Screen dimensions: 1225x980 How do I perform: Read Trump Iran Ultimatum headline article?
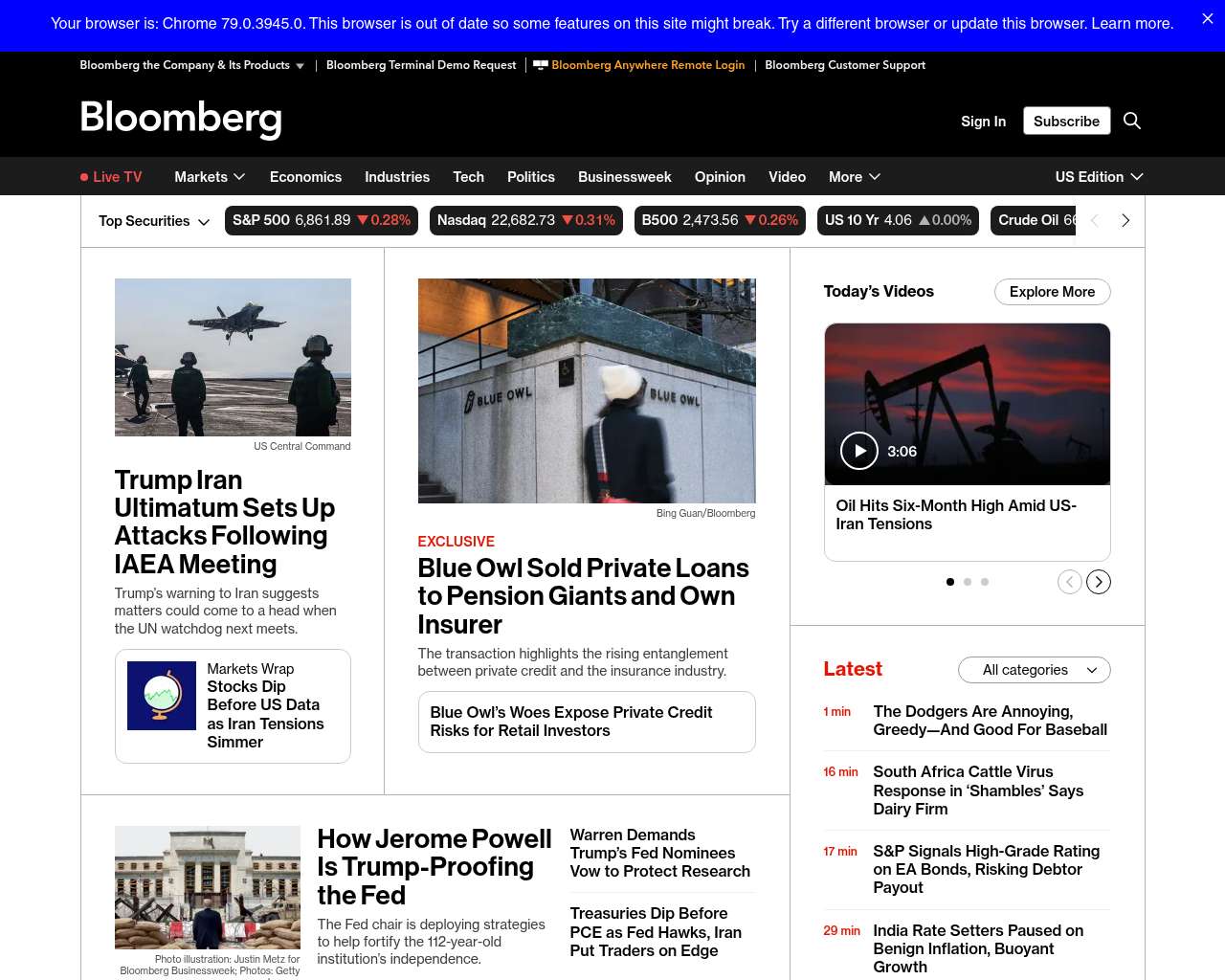pos(225,522)
